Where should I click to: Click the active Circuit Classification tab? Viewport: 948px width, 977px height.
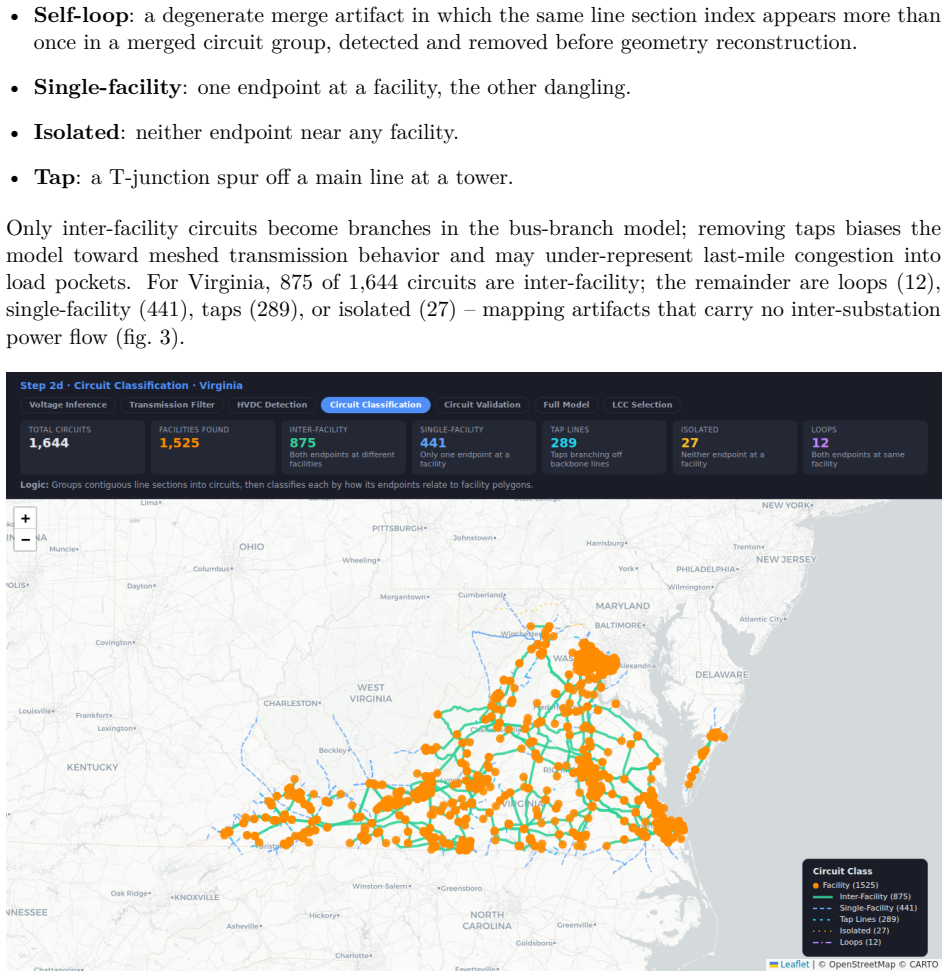click(376, 405)
